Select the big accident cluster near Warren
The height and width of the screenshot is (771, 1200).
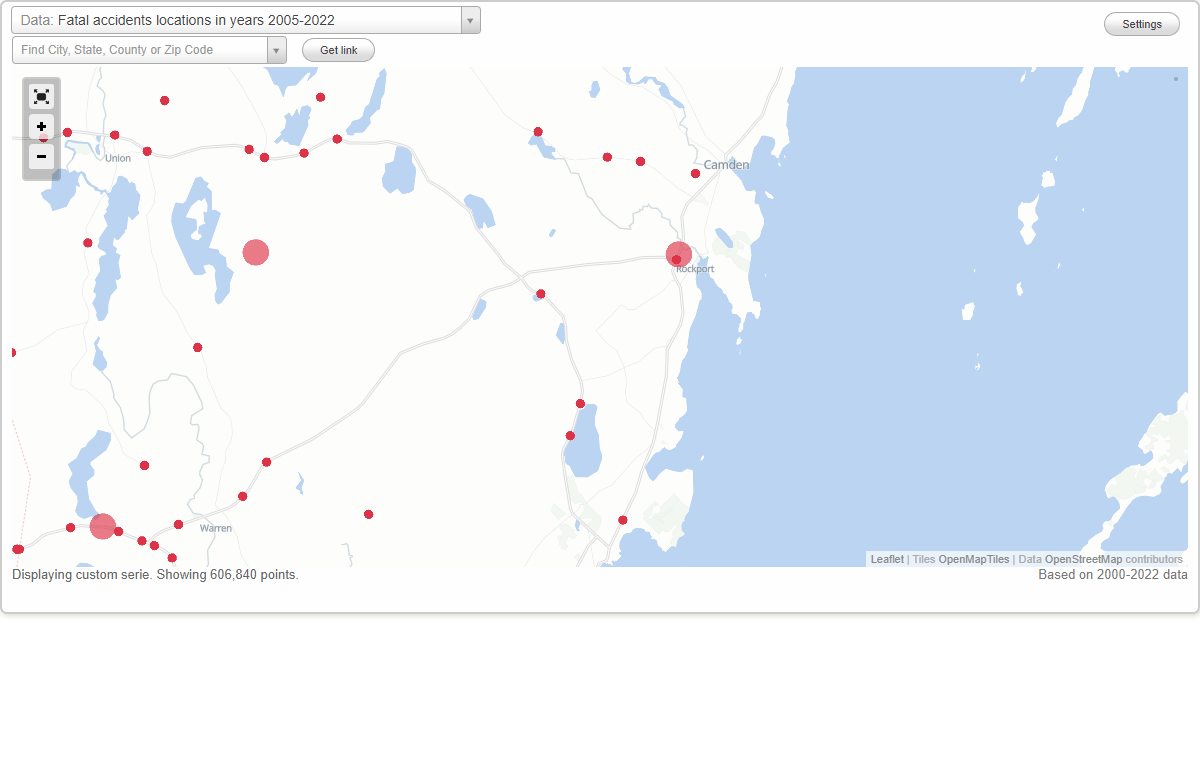click(102, 524)
